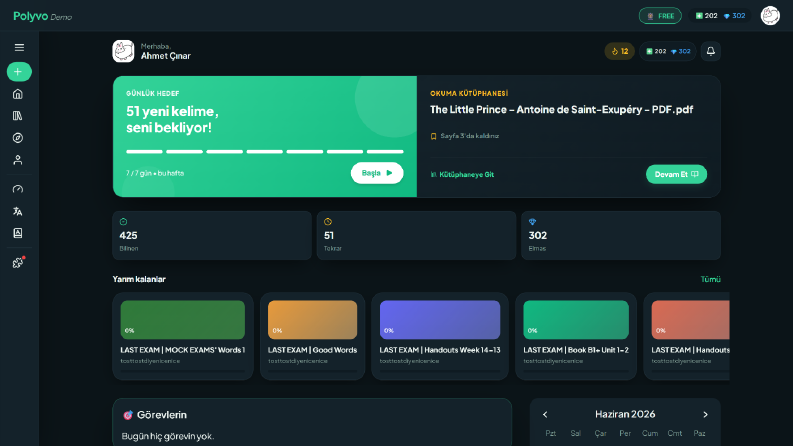793x446 pixels.
Task: Open notifications bell icon
Action: click(x=711, y=51)
